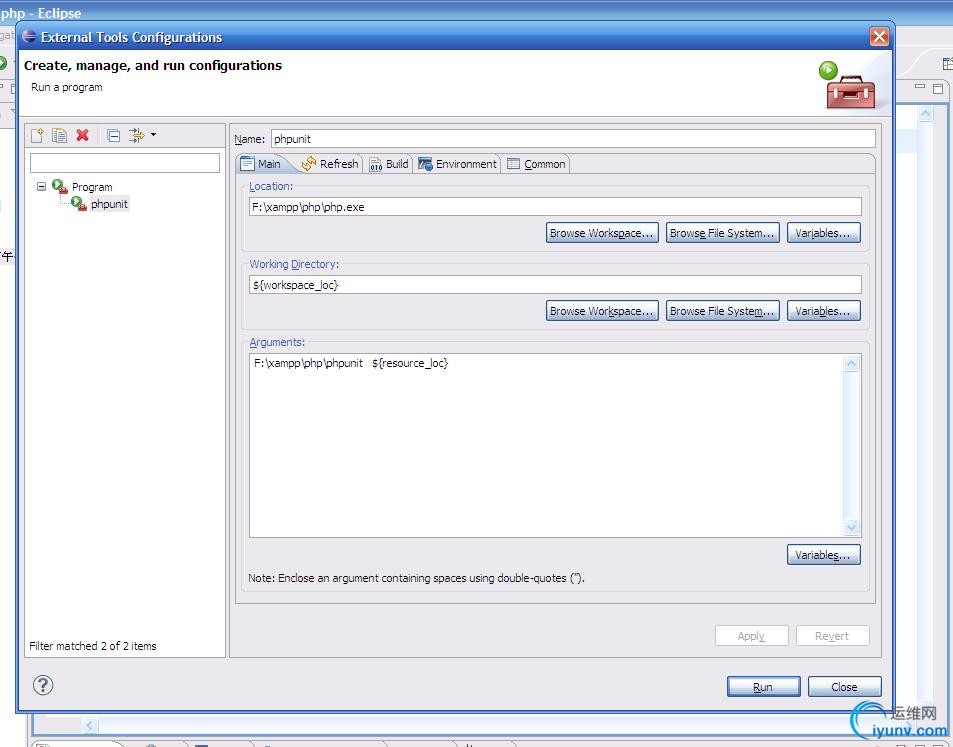The width and height of the screenshot is (953, 747).
Task: Open Variables for the Arguments field
Action: 824,555
